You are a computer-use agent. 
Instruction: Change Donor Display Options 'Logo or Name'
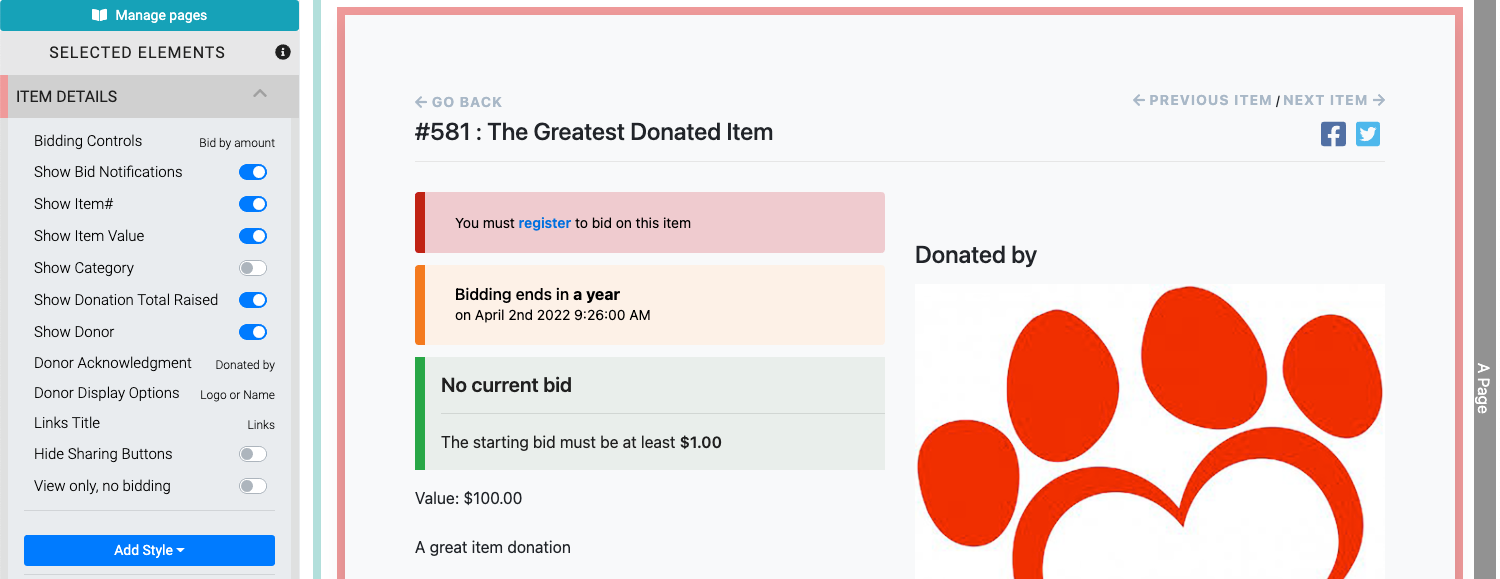click(237, 395)
